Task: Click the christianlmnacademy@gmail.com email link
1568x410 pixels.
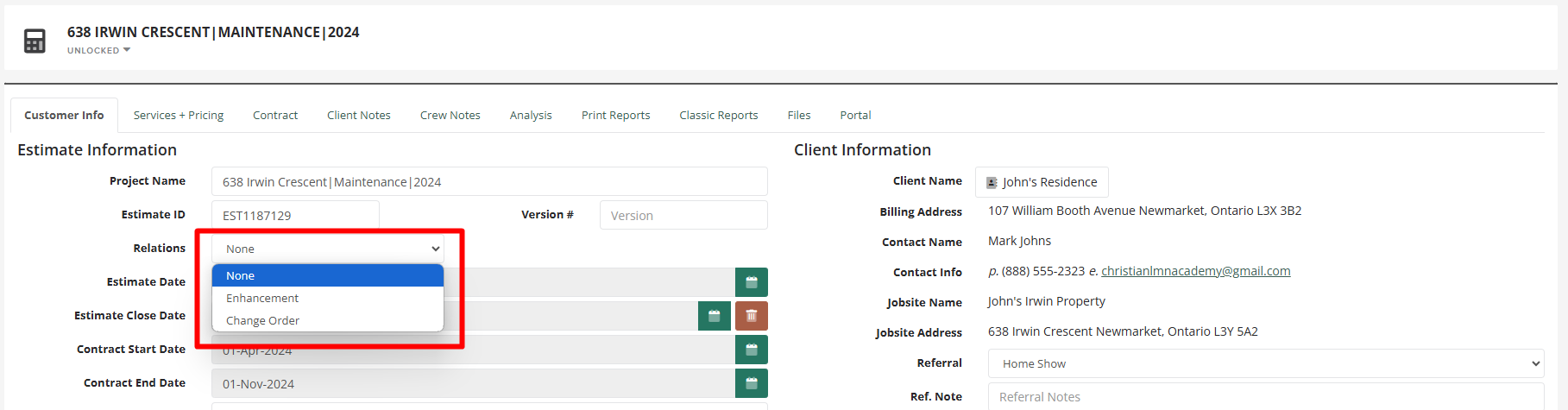Action: pyautogui.click(x=1196, y=271)
